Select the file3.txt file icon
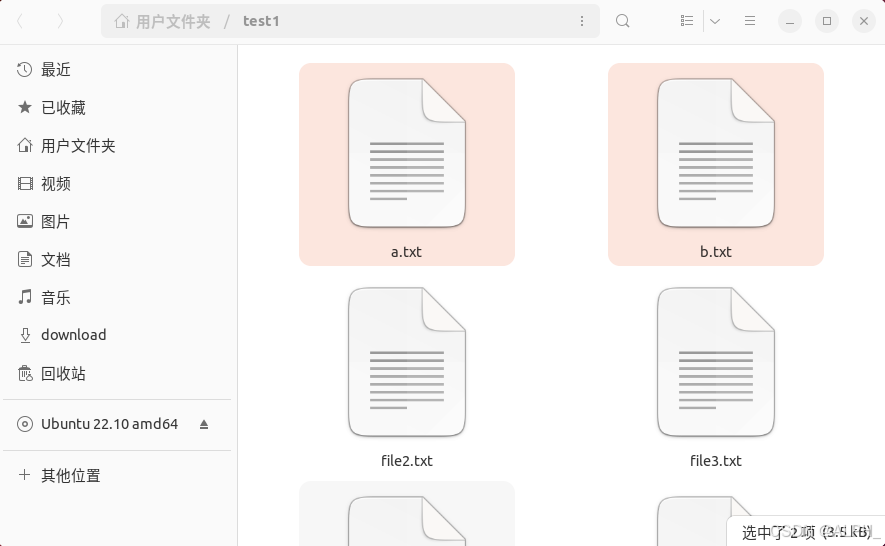Image resolution: width=885 pixels, height=546 pixels. (716, 362)
